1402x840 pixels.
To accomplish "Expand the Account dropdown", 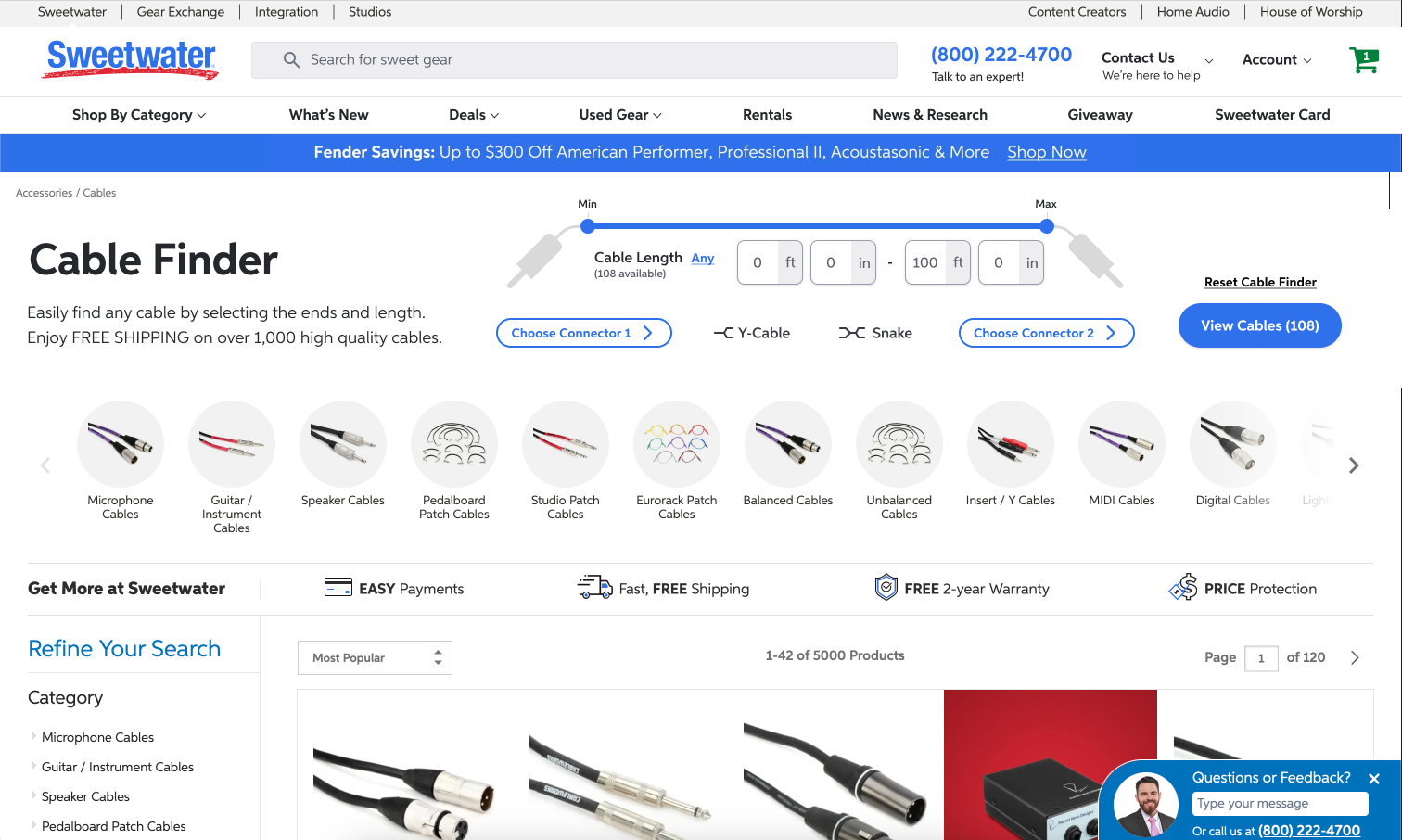I will coord(1277,59).
